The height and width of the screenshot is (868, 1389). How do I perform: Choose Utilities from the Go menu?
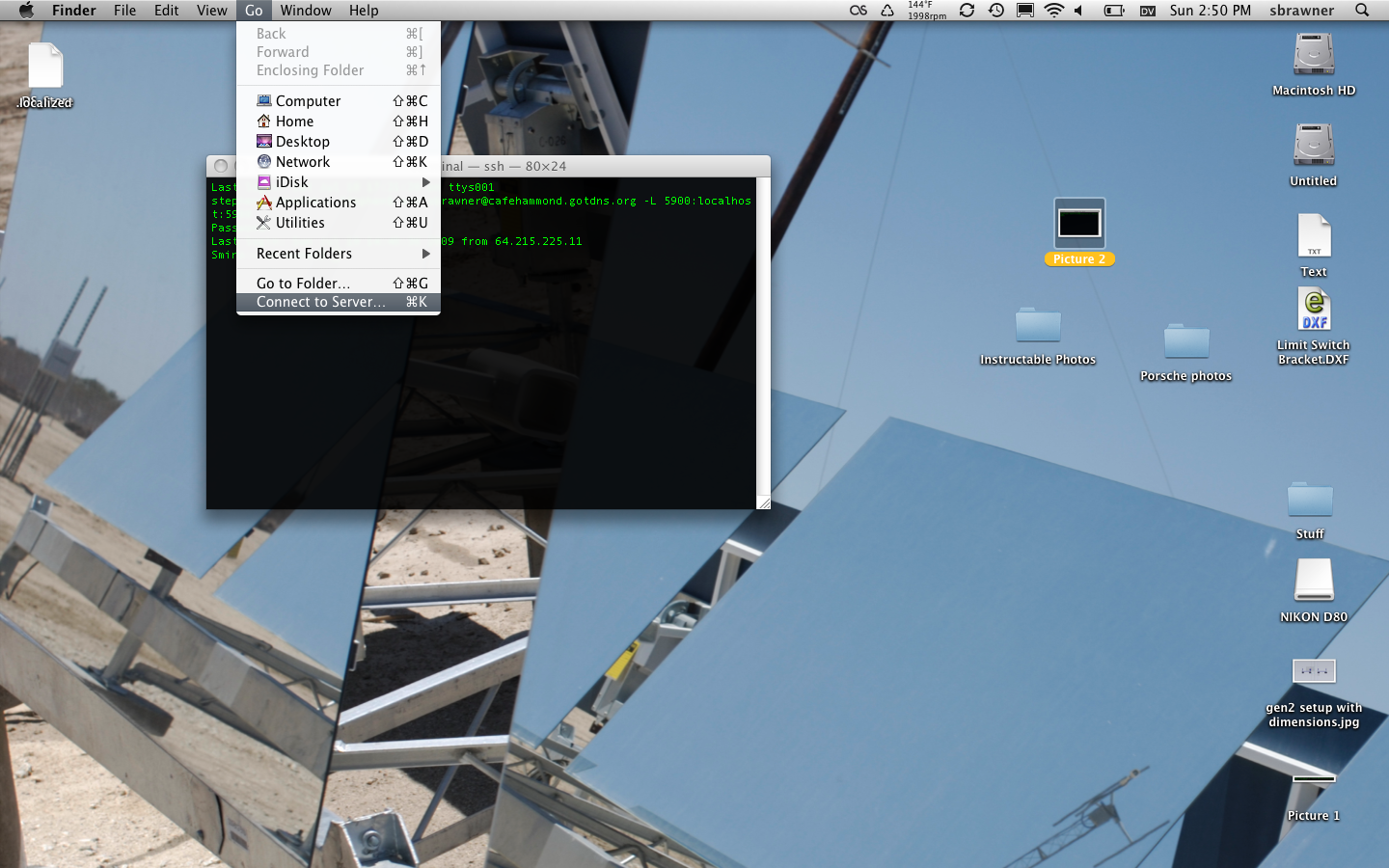click(x=339, y=223)
